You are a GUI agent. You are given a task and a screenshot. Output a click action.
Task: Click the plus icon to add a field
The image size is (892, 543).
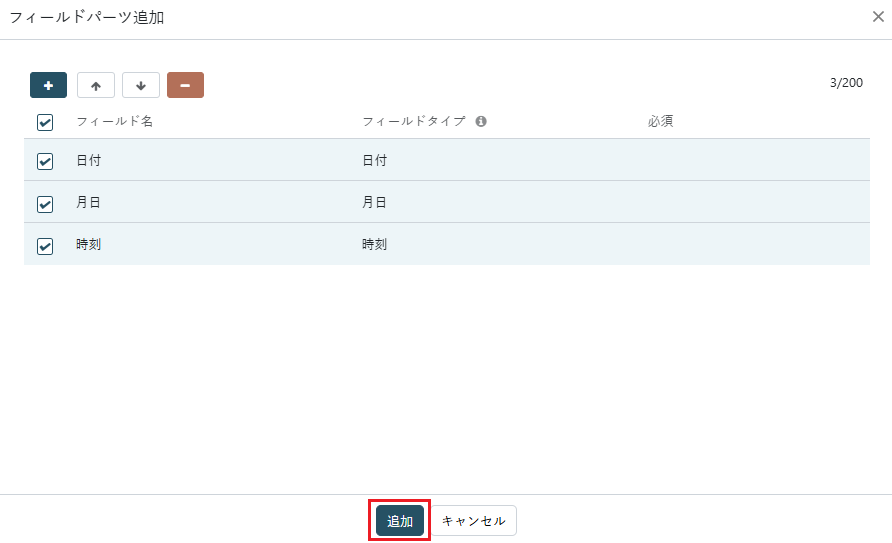tap(48, 85)
